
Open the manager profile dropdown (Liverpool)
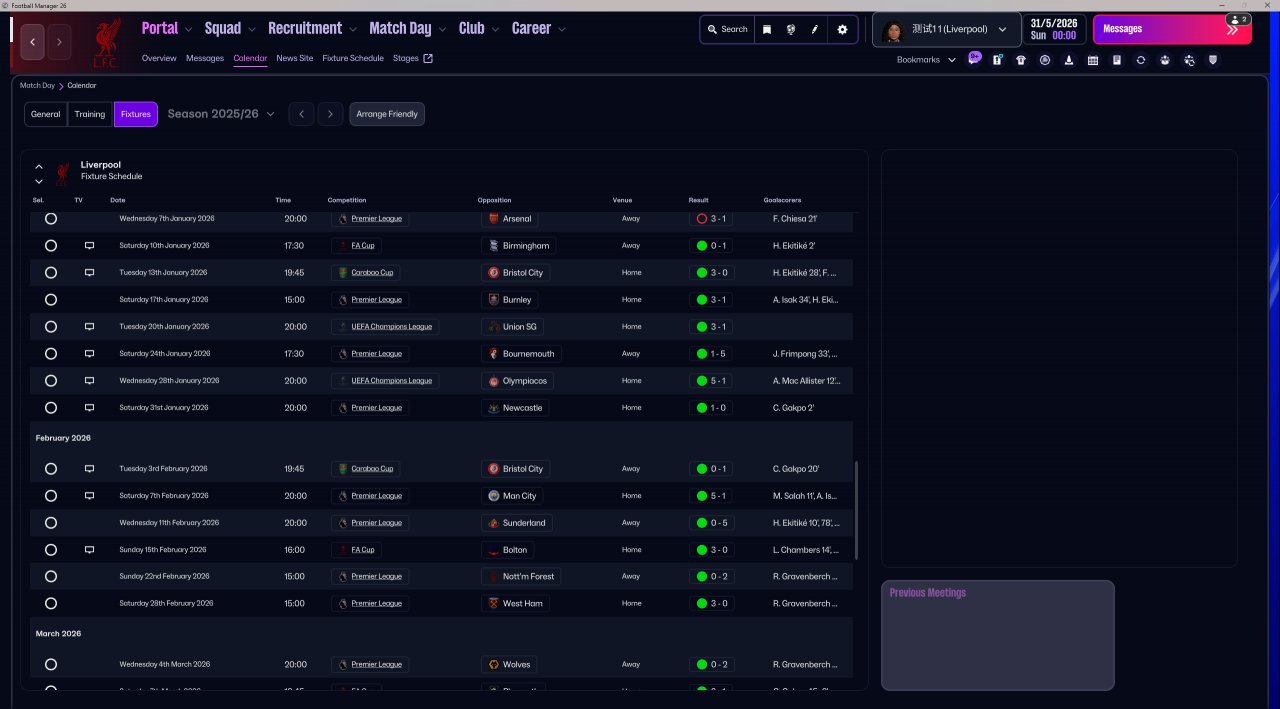click(x=947, y=30)
